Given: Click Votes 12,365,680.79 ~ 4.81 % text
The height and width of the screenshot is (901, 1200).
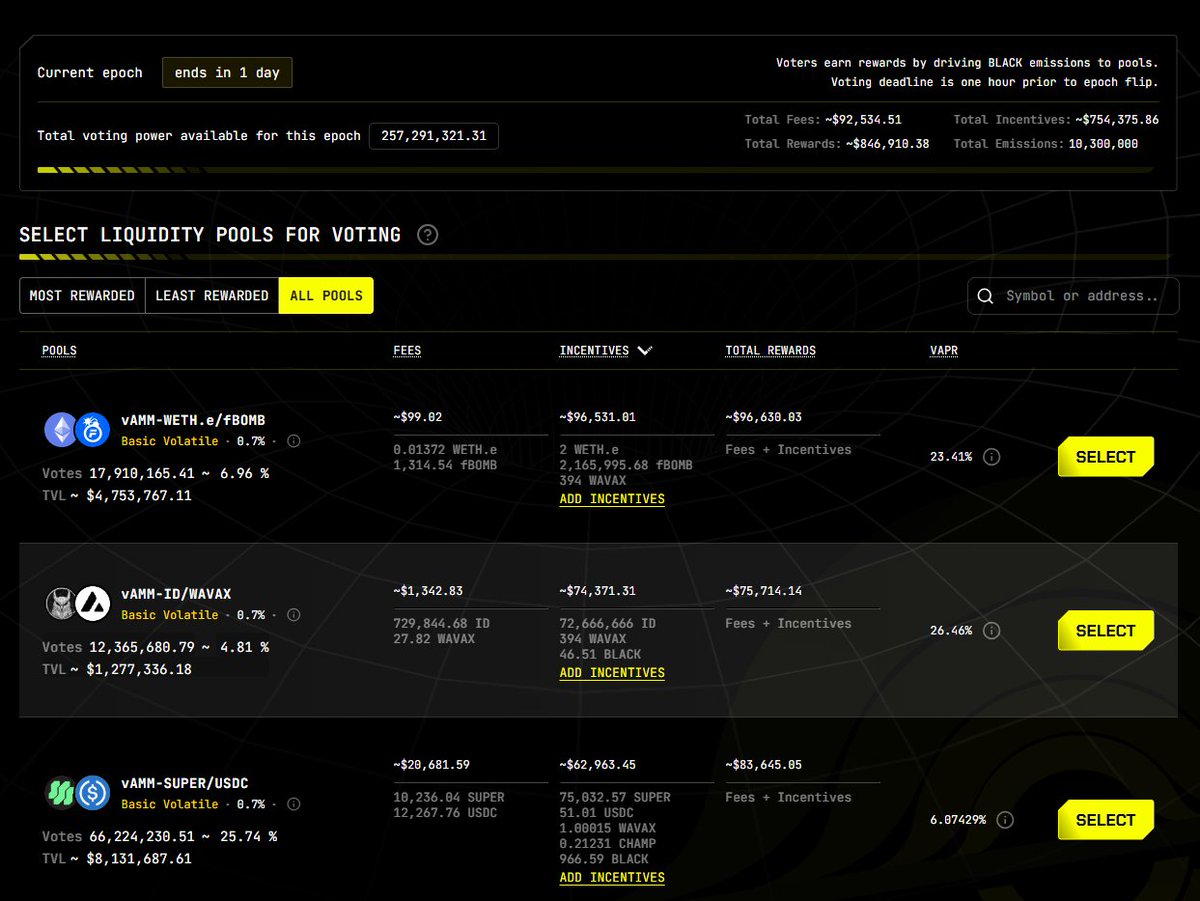Looking at the screenshot, I should pyautogui.click(x=155, y=647).
